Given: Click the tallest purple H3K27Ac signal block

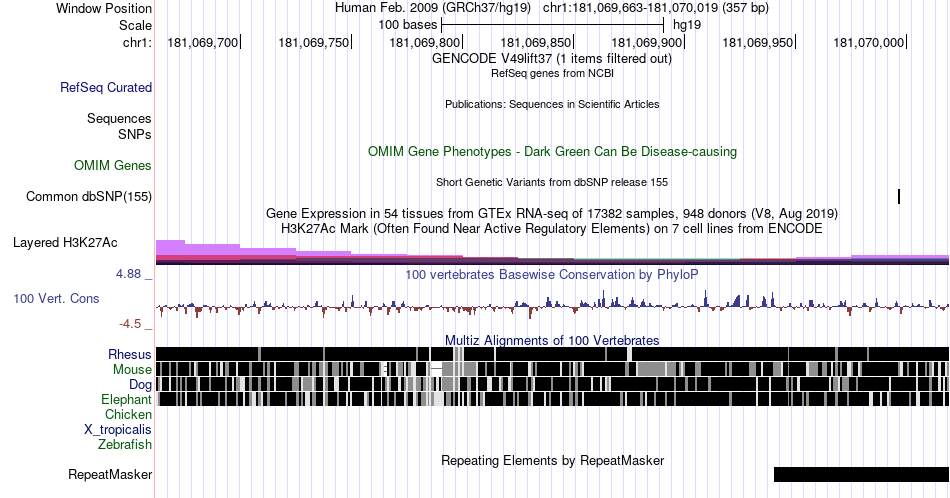Looking at the screenshot, I should click(x=170, y=247).
